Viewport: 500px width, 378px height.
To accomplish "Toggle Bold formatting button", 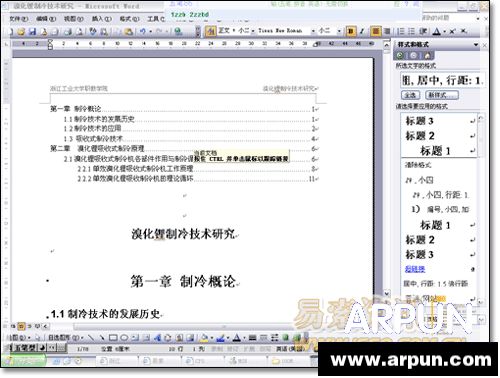I will 351,31.
